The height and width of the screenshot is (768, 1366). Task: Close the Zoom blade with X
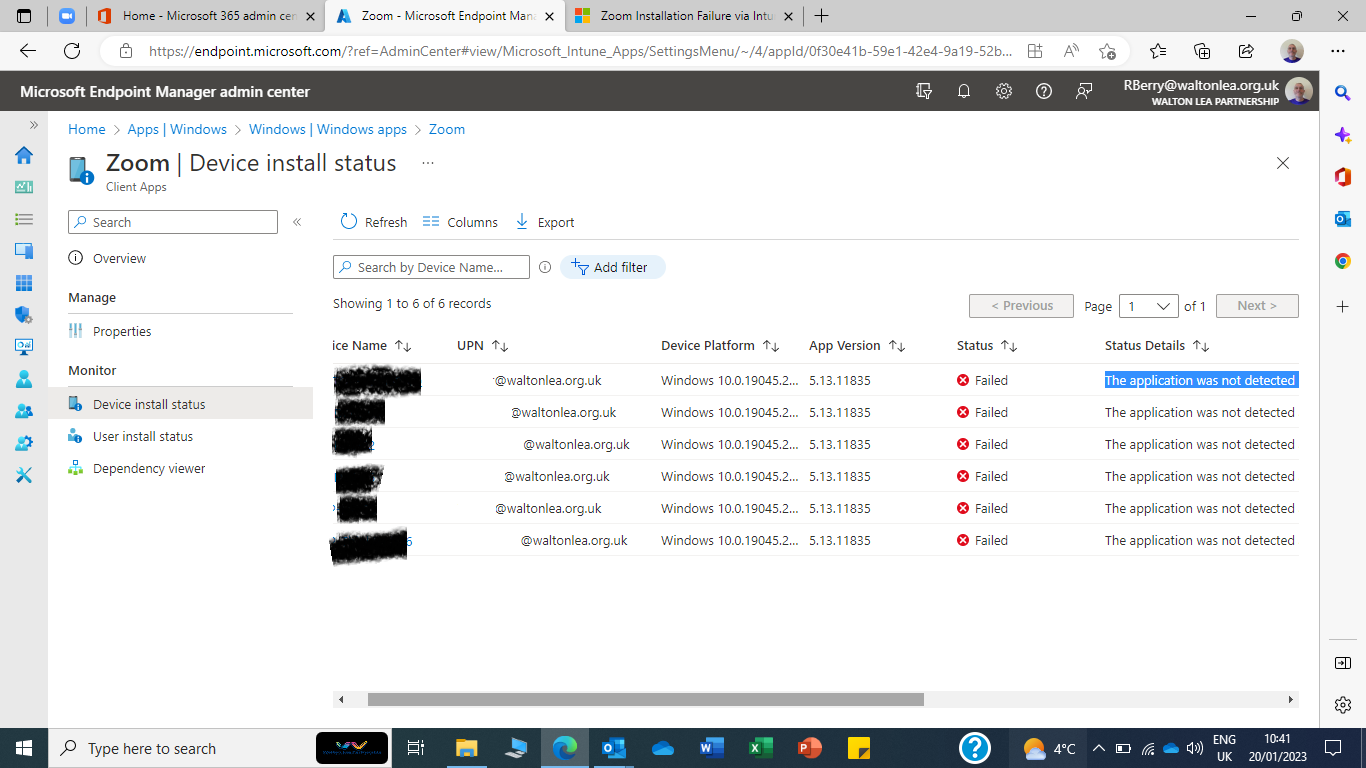1283,163
